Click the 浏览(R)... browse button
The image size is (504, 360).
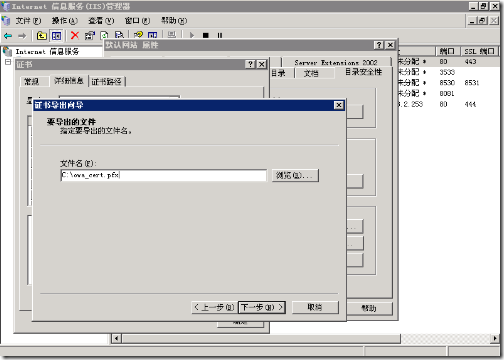295,175
